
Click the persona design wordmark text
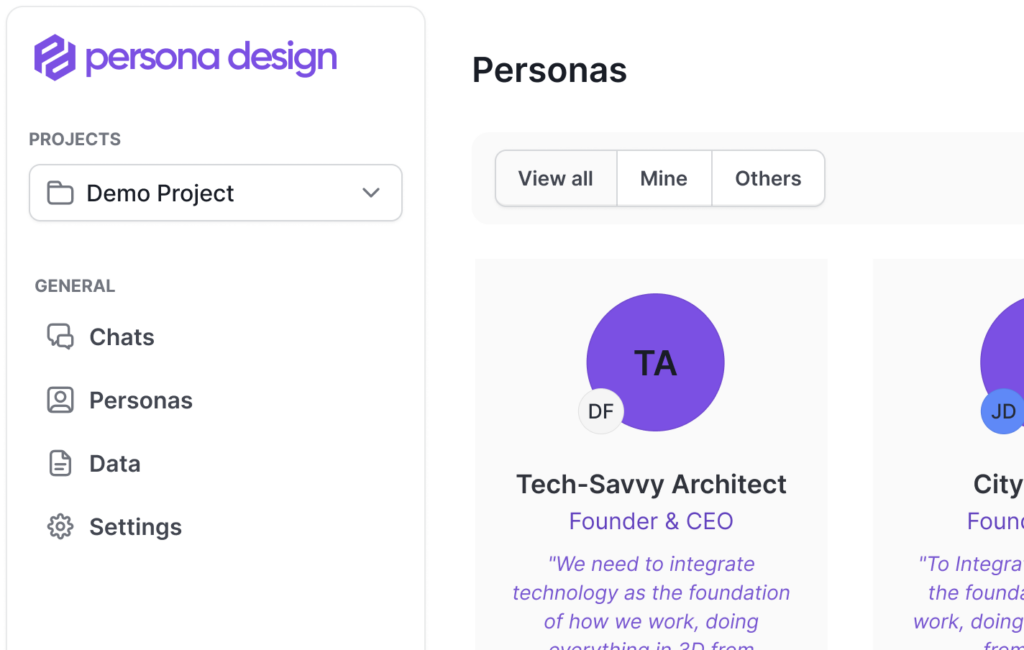[x=211, y=58]
